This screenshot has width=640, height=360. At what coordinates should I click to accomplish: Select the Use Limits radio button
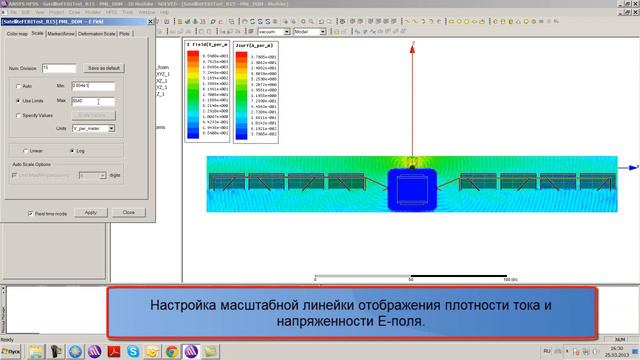pos(18,101)
